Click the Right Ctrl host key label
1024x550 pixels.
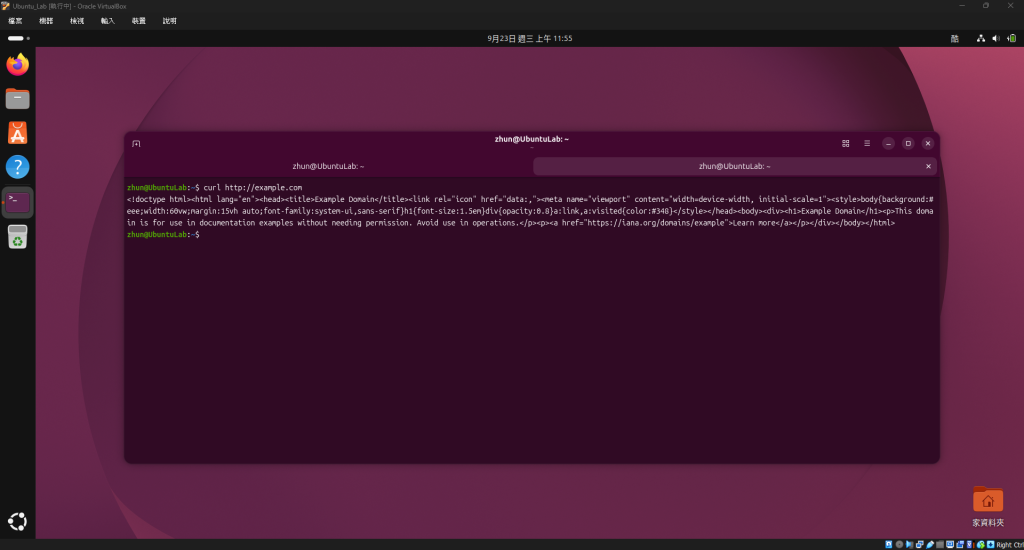pyautogui.click(x=1010, y=544)
